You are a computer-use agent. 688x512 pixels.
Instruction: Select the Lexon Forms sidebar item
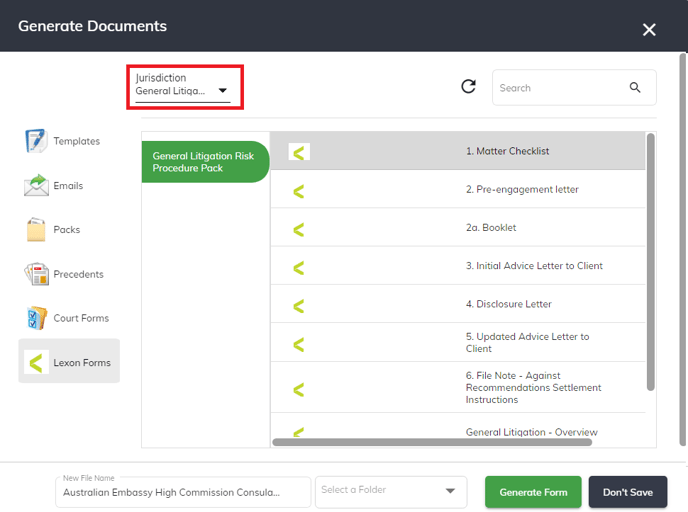click(x=69, y=361)
